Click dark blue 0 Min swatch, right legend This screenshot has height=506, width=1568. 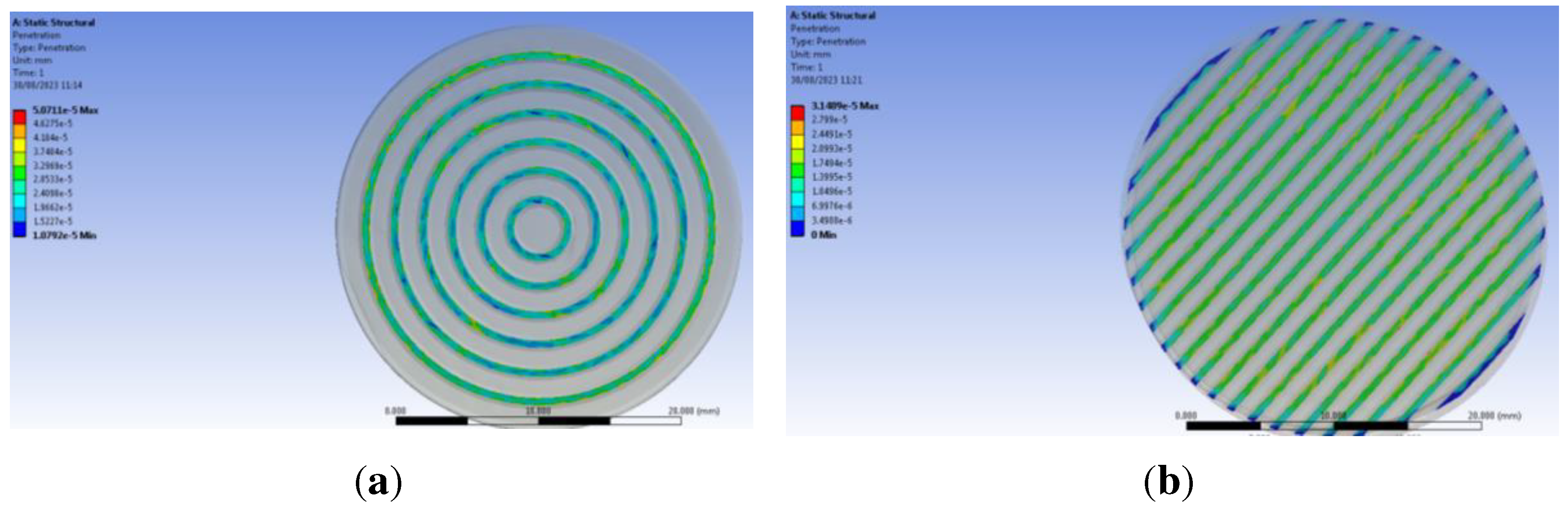click(798, 228)
